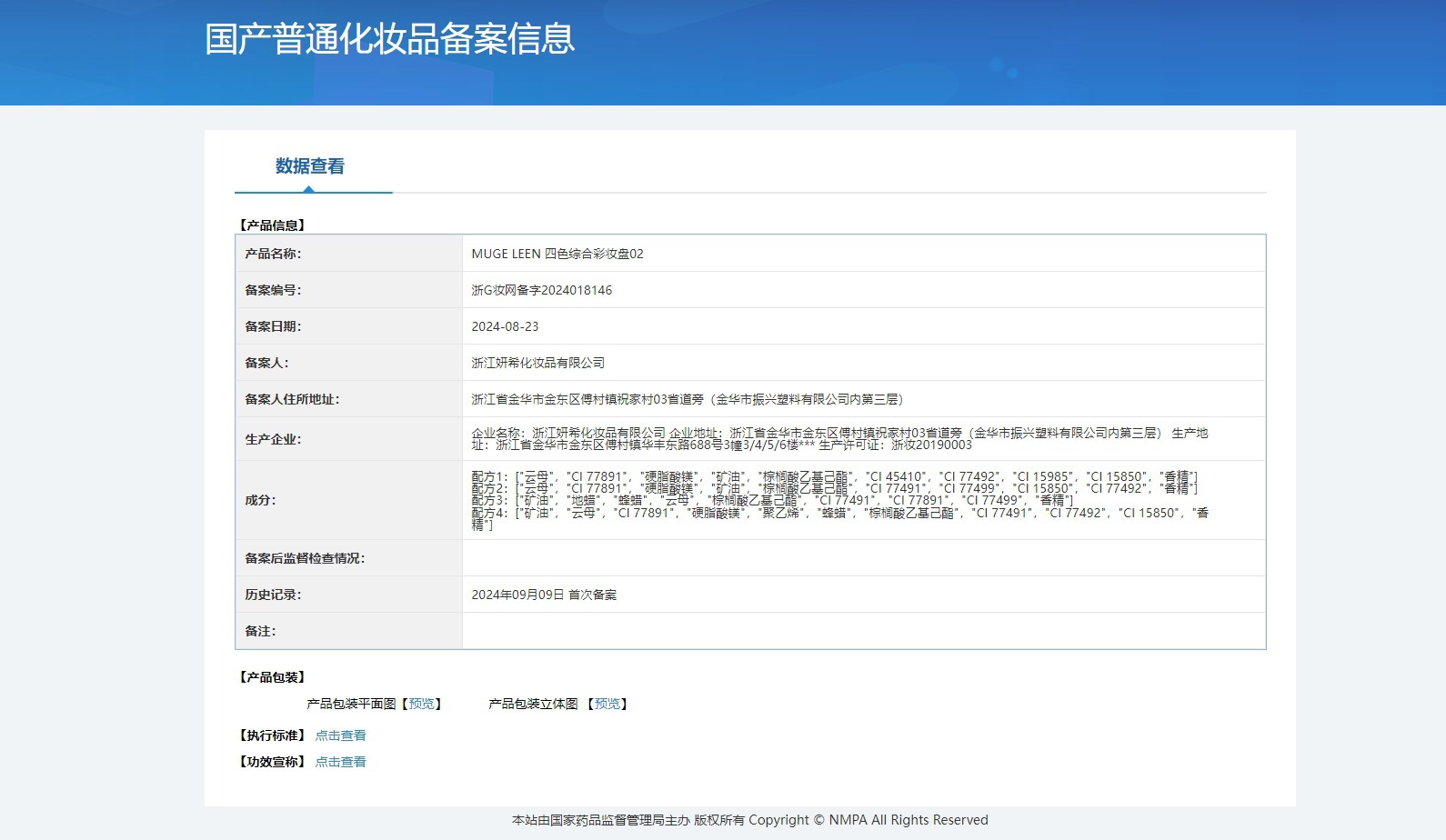
Task: Click the 【执行标准】 label
Action: 273,735
